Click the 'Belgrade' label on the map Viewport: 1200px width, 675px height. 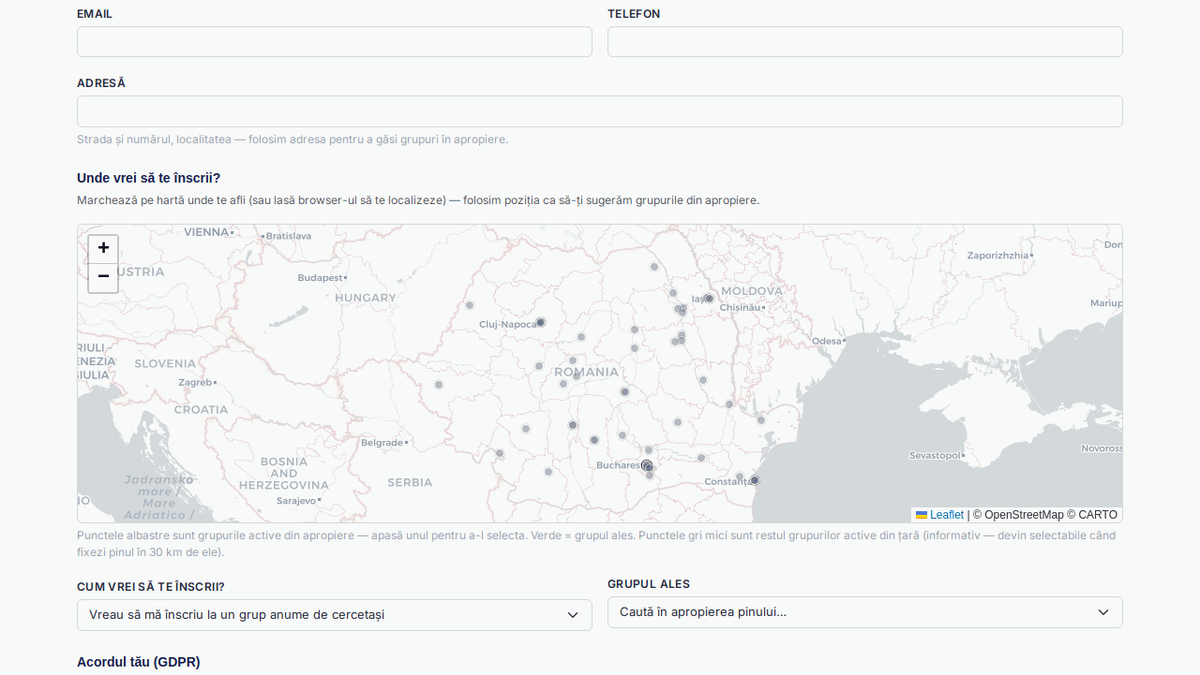point(382,442)
